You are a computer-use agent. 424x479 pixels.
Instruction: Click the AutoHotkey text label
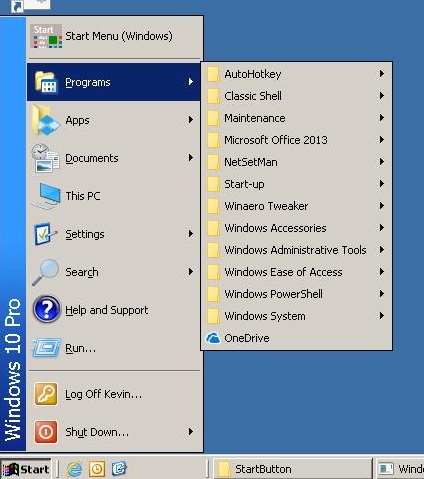point(253,74)
